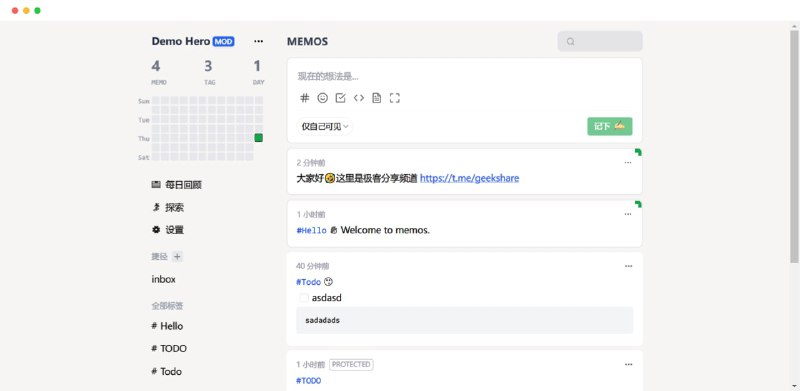Click the search magnifier icon
The height and width of the screenshot is (391, 800).
click(x=570, y=42)
